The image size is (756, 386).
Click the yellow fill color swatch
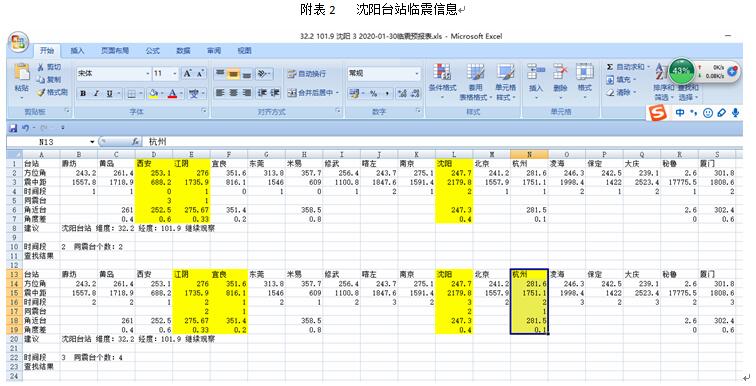coord(153,93)
